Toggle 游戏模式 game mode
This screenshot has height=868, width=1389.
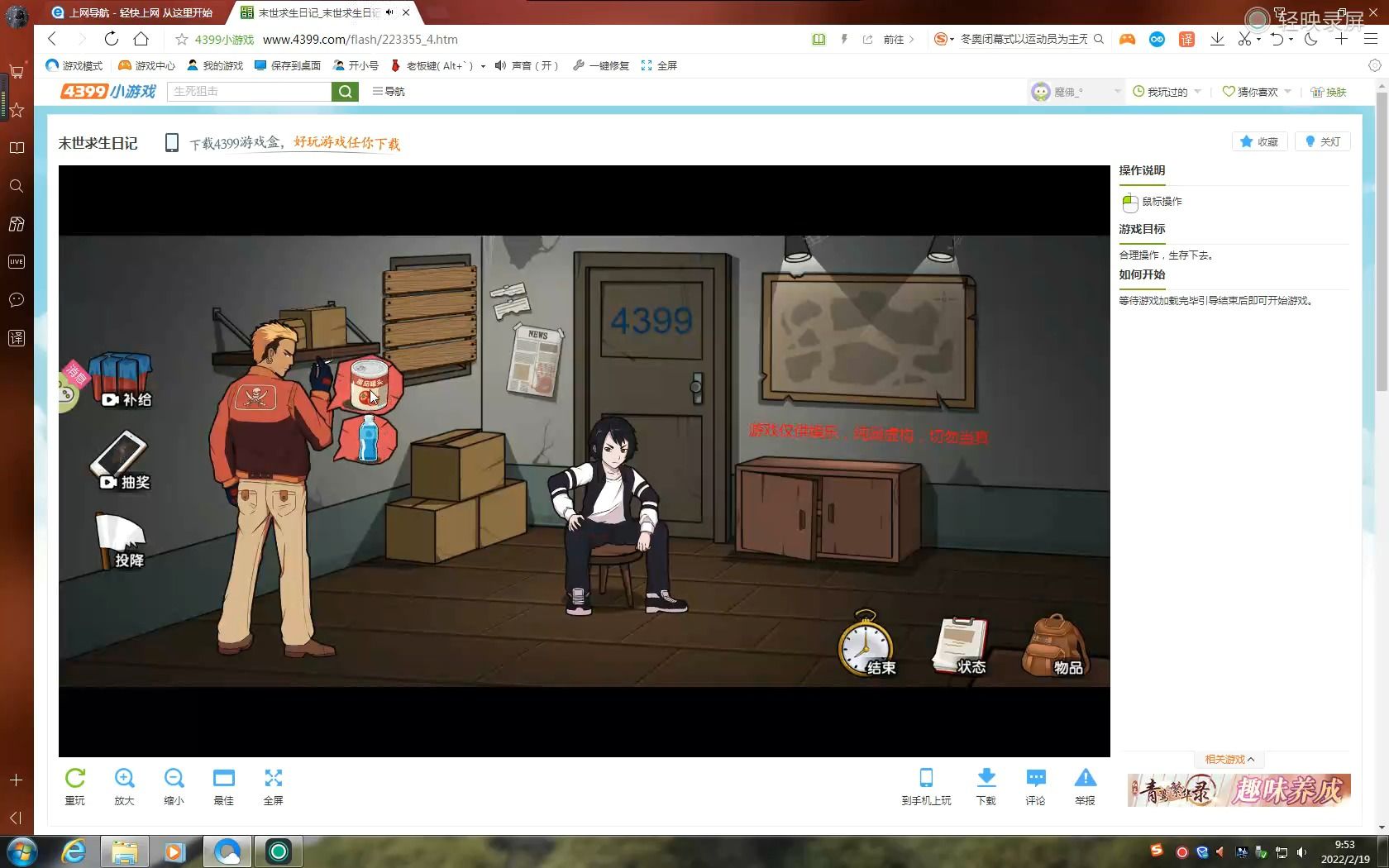pos(74,65)
